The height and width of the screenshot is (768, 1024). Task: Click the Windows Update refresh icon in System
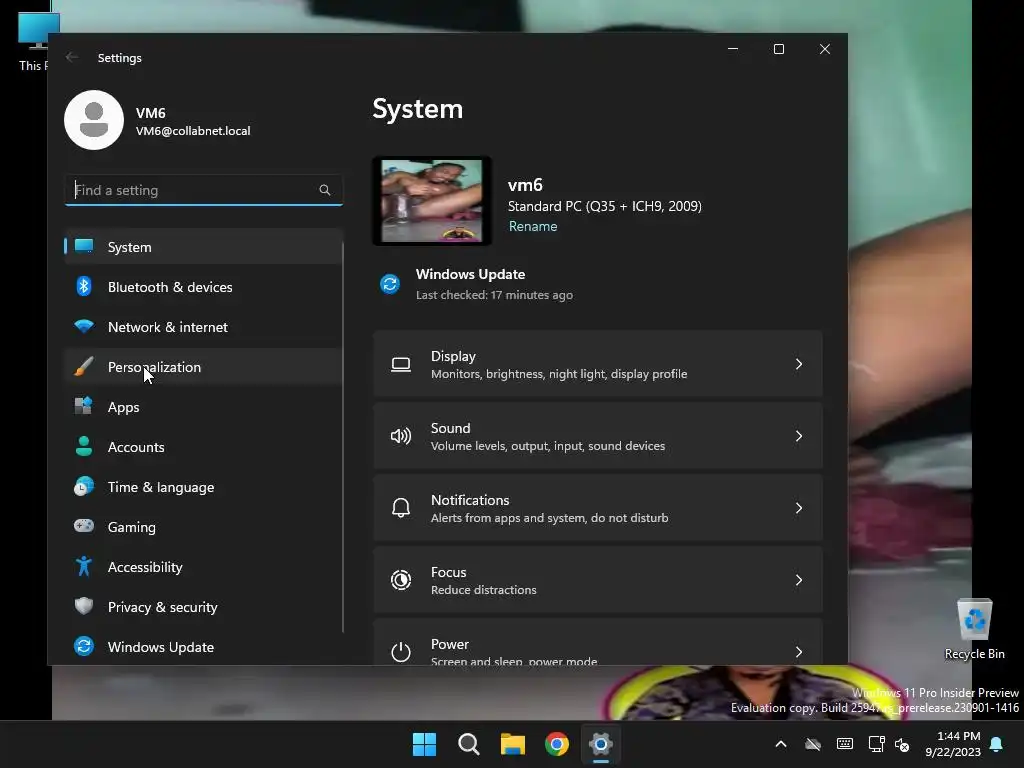(390, 284)
